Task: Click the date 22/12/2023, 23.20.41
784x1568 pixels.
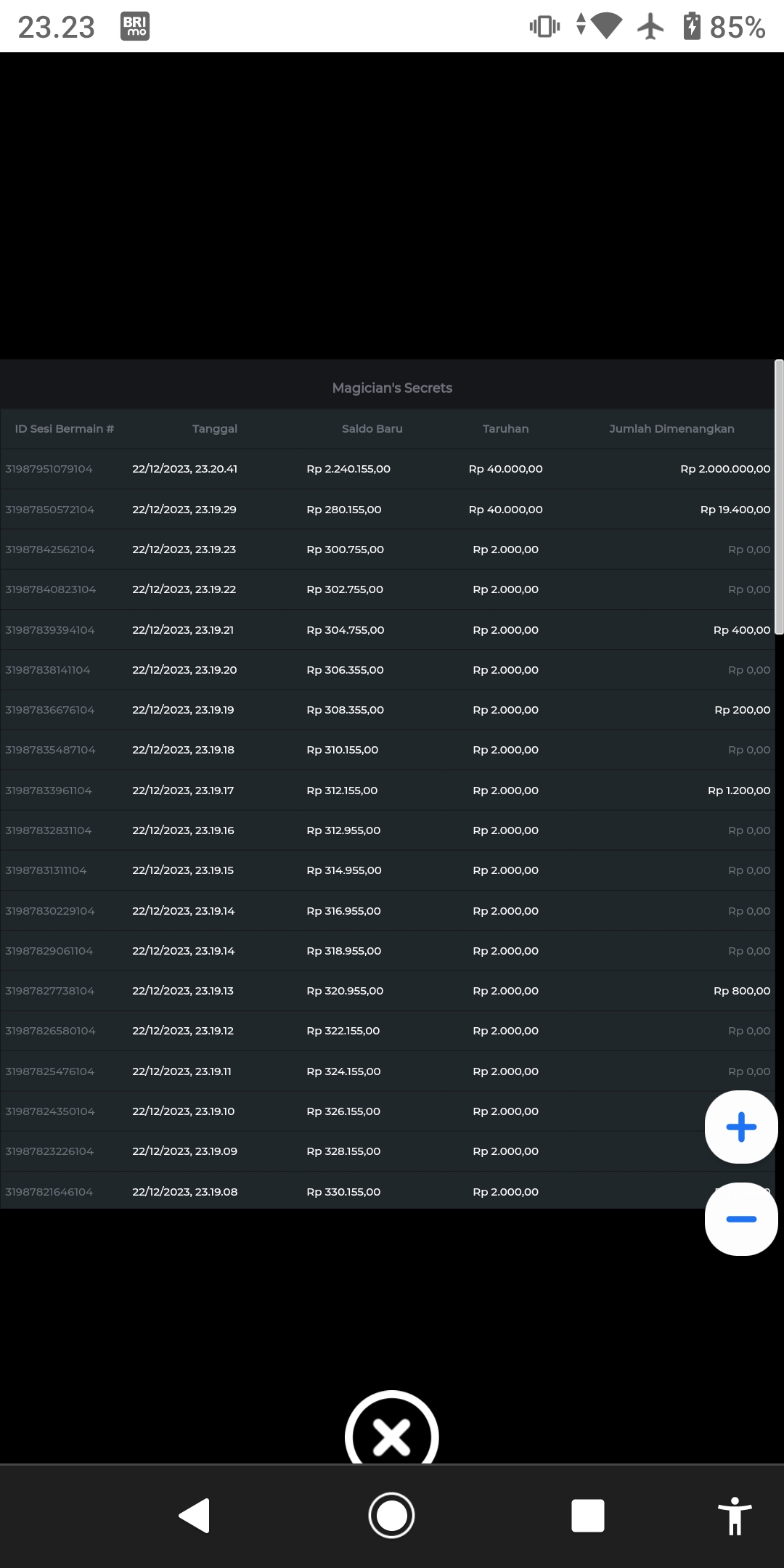Action: [x=184, y=469]
